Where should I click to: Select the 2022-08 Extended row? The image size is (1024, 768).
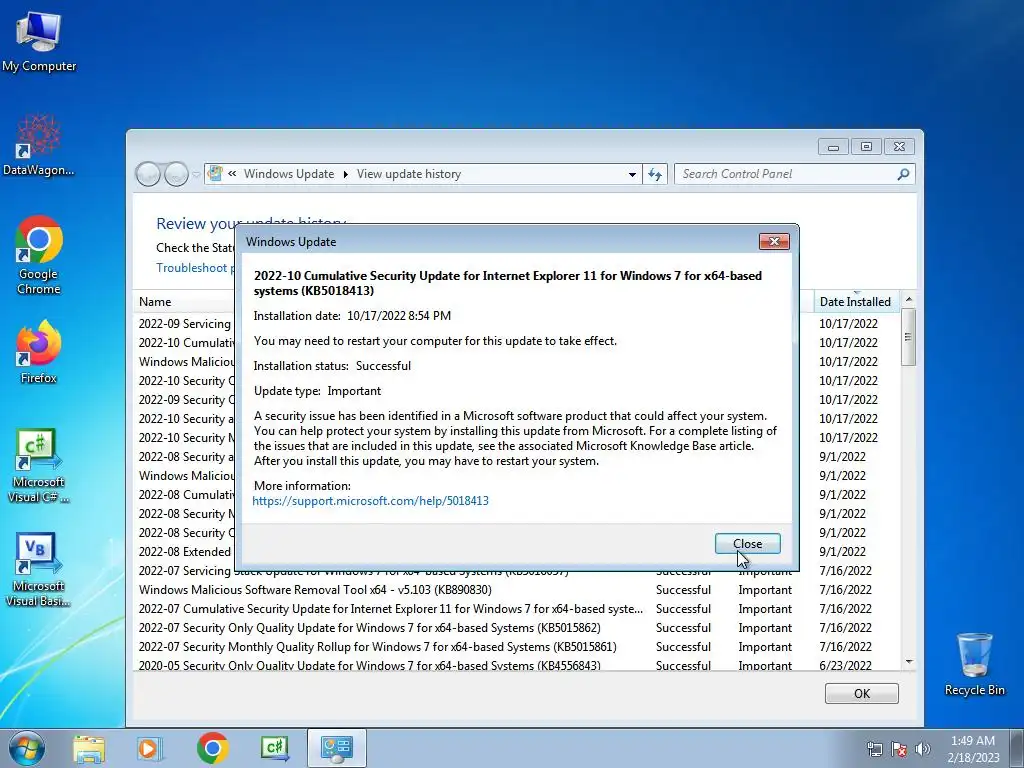[x=185, y=552]
